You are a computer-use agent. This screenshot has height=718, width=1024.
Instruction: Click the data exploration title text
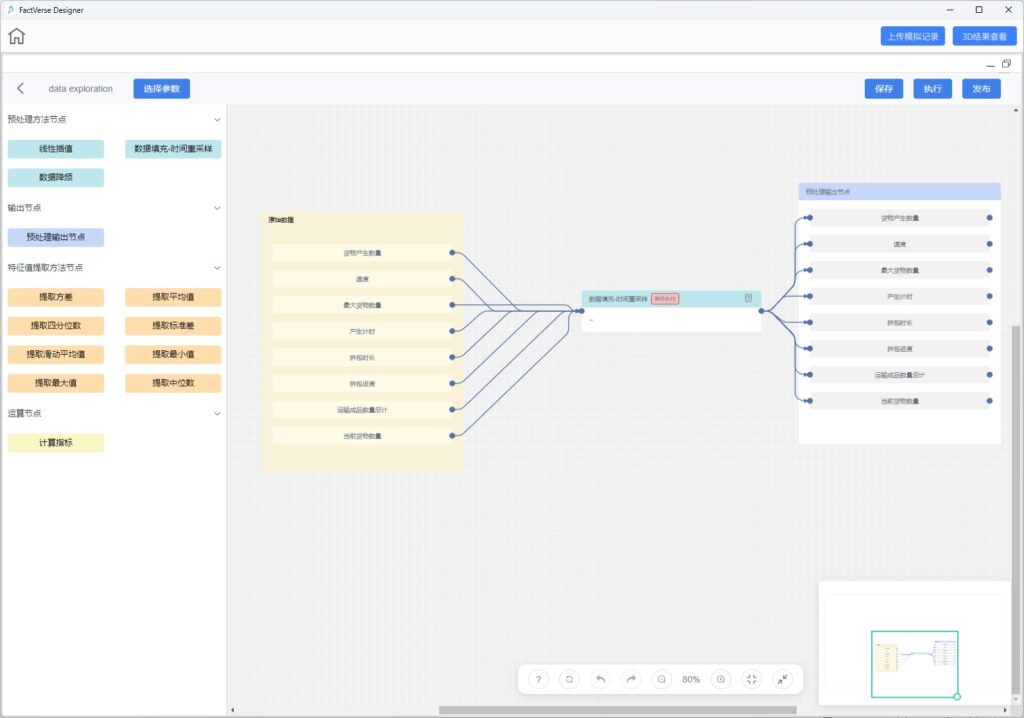pyautogui.click(x=80, y=89)
